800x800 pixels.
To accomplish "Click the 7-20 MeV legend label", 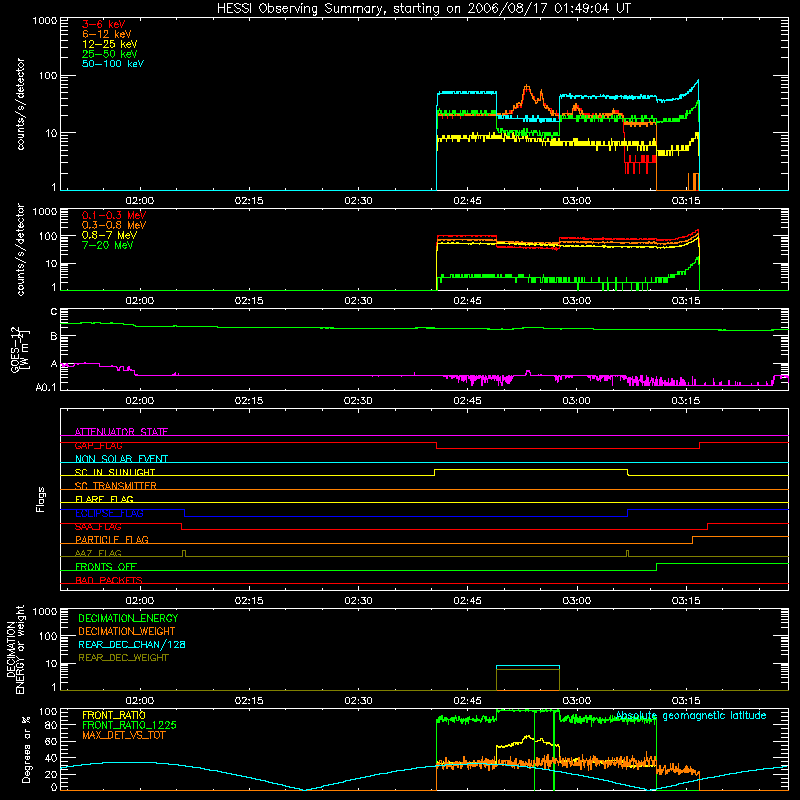I will click(x=107, y=245).
